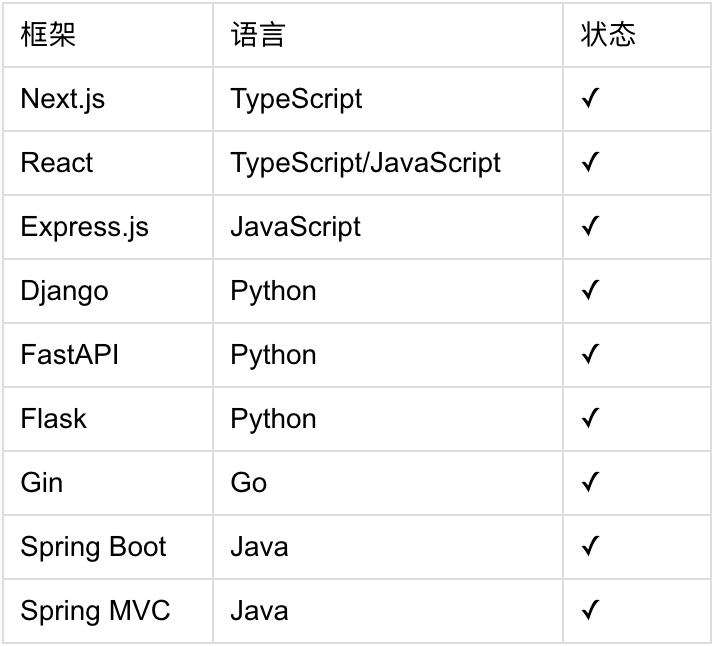This screenshot has height=646, width=716.
Task: Click the Express.js status checkmark
Action: [590, 226]
